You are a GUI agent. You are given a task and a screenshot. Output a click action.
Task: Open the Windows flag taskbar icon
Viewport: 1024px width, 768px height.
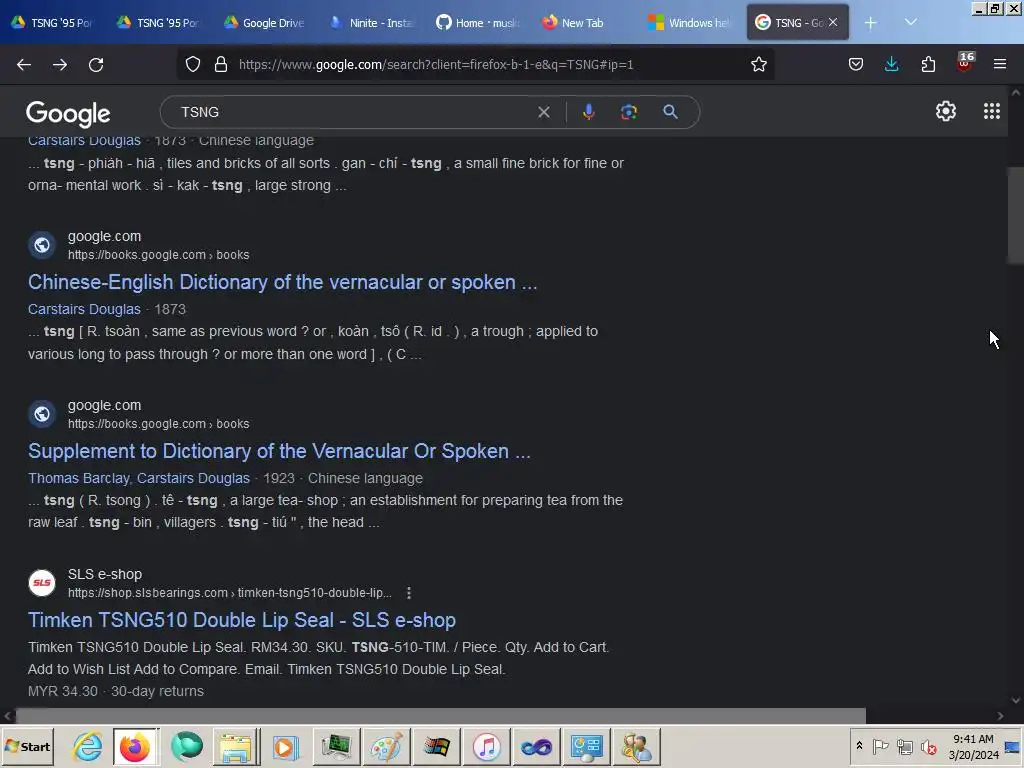(437, 747)
